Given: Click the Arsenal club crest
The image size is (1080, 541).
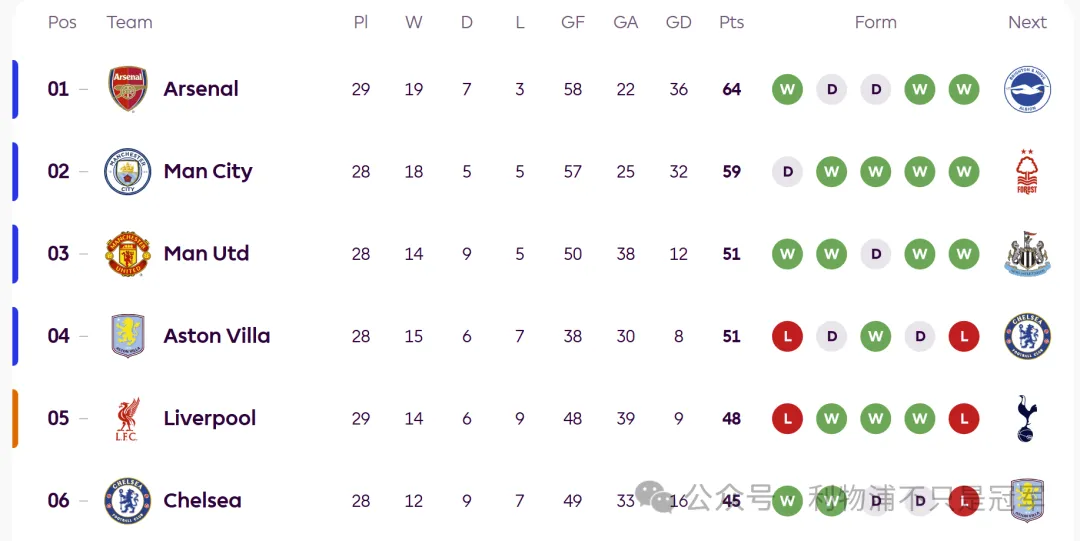Looking at the screenshot, I should [128, 89].
